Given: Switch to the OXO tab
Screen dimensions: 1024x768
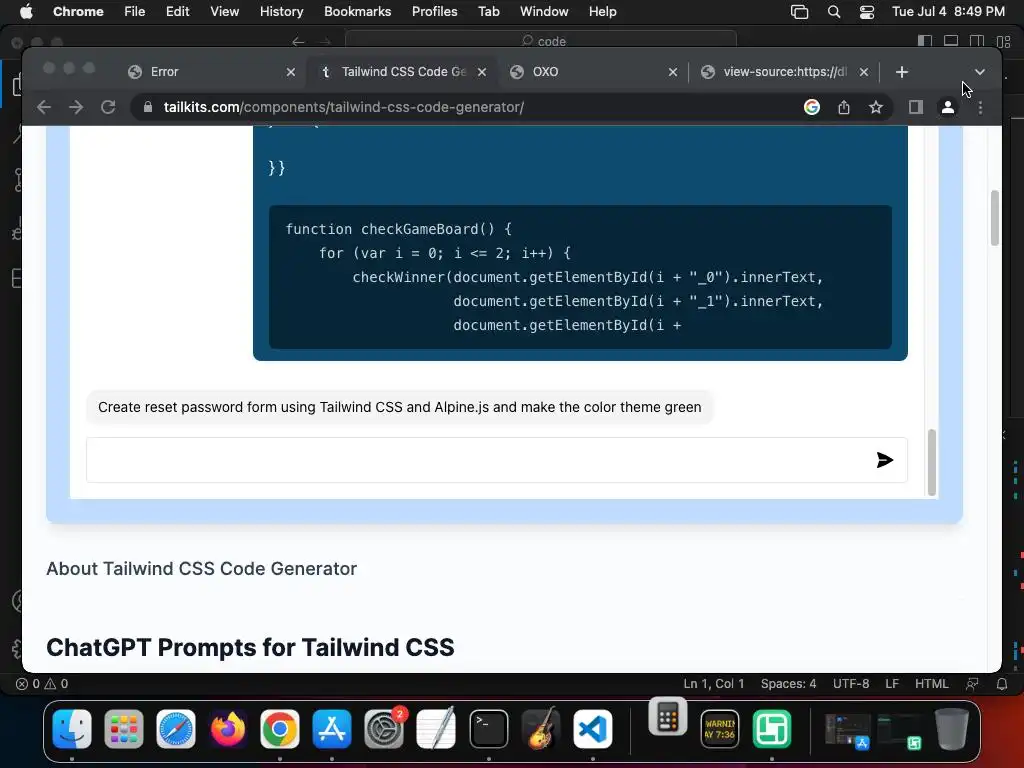Looking at the screenshot, I should pos(591,72).
